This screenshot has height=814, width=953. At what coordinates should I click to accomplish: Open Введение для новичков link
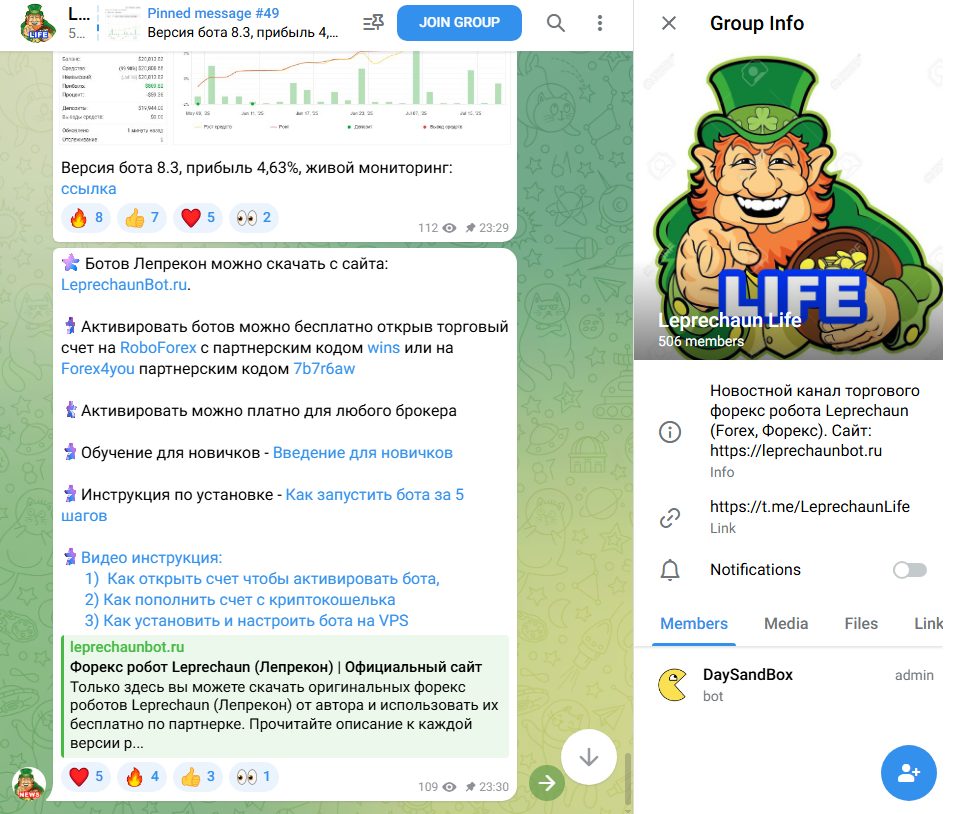tap(362, 453)
